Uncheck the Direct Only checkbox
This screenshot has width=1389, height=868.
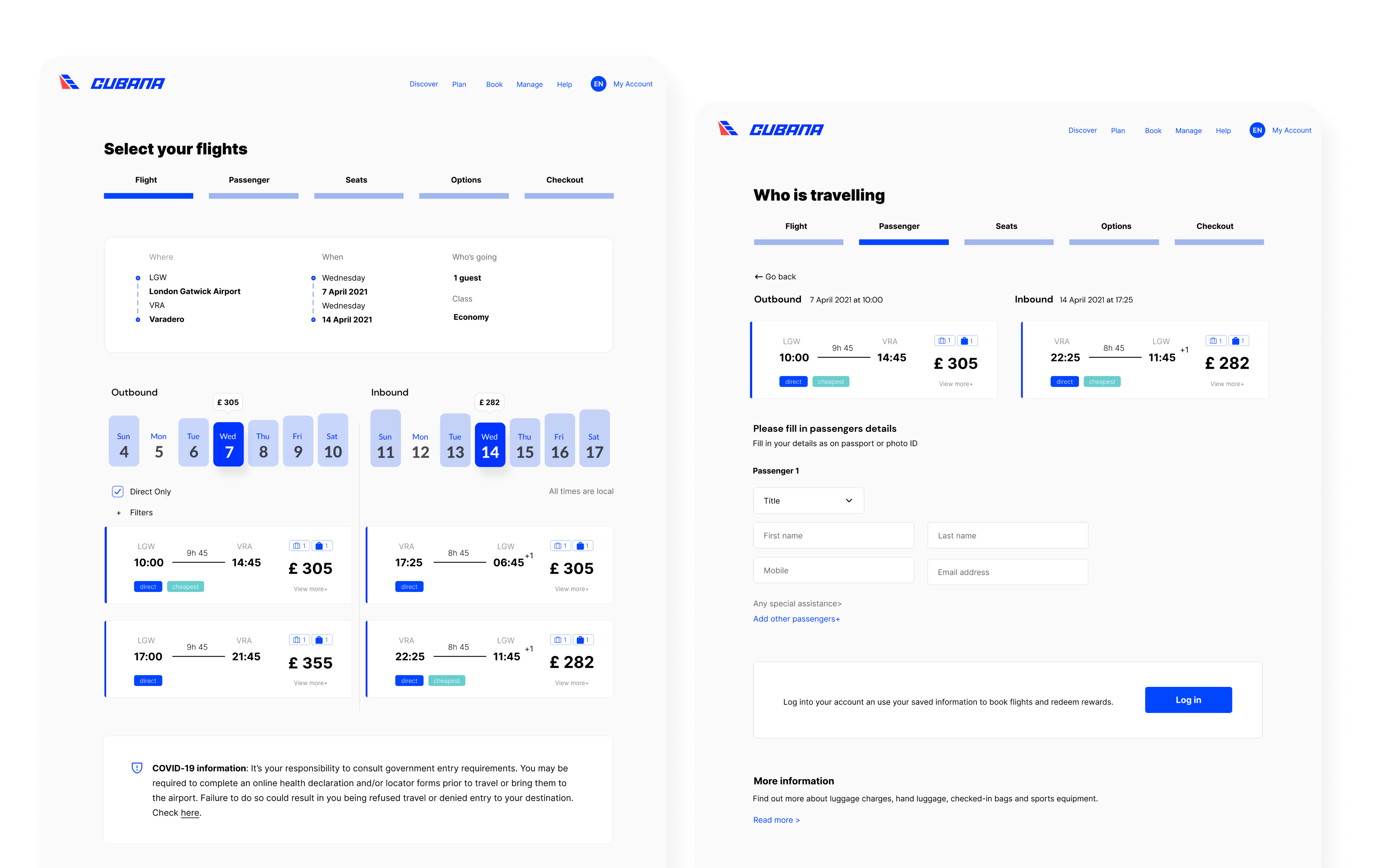[118, 491]
